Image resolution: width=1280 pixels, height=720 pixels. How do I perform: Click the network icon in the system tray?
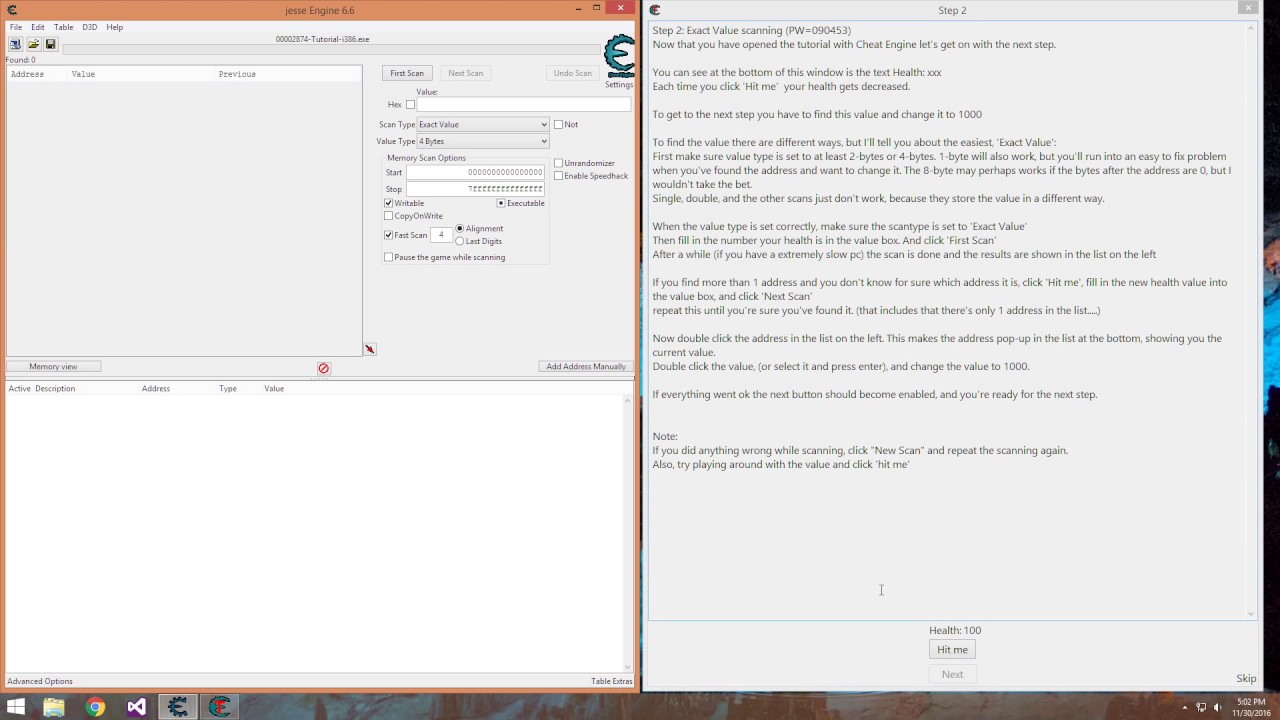point(1201,707)
